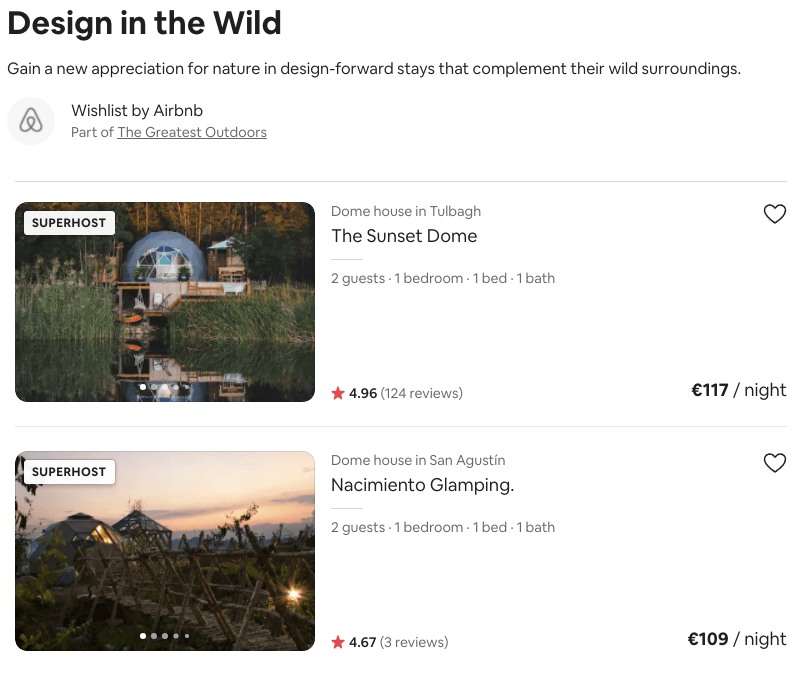
Task: Click the €109 / night price
Action: click(x=736, y=639)
